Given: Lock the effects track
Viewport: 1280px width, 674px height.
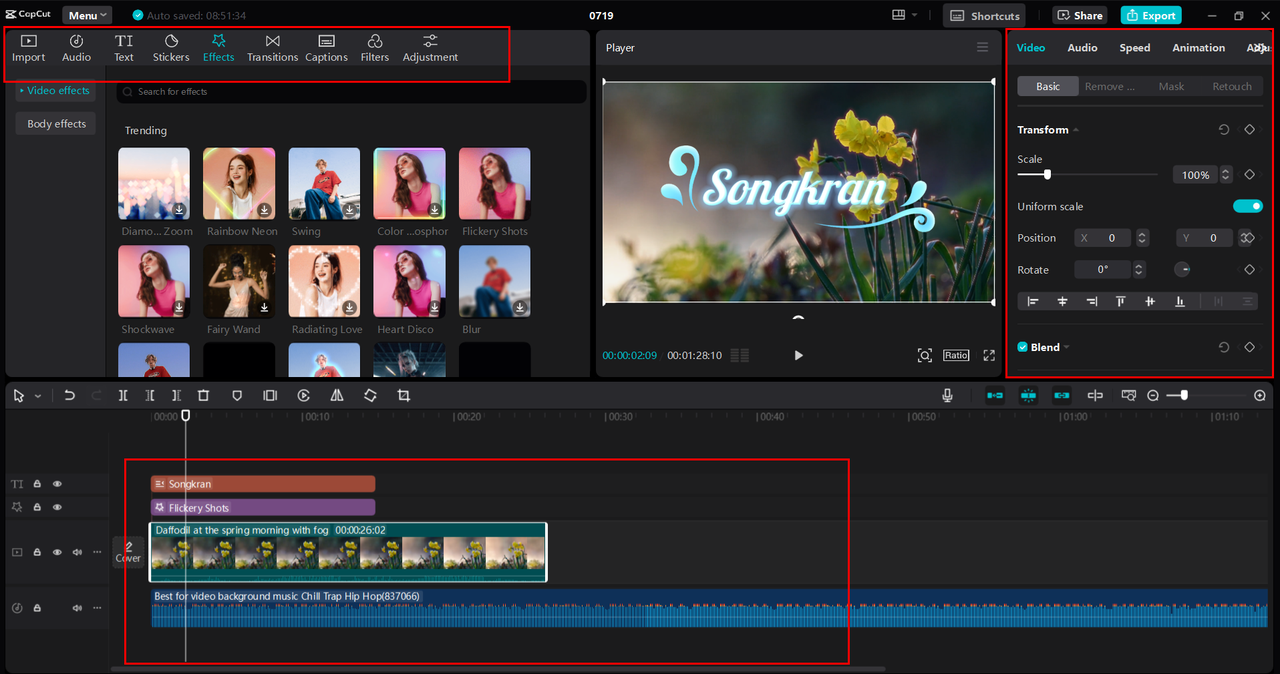Looking at the screenshot, I should point(37,507).
